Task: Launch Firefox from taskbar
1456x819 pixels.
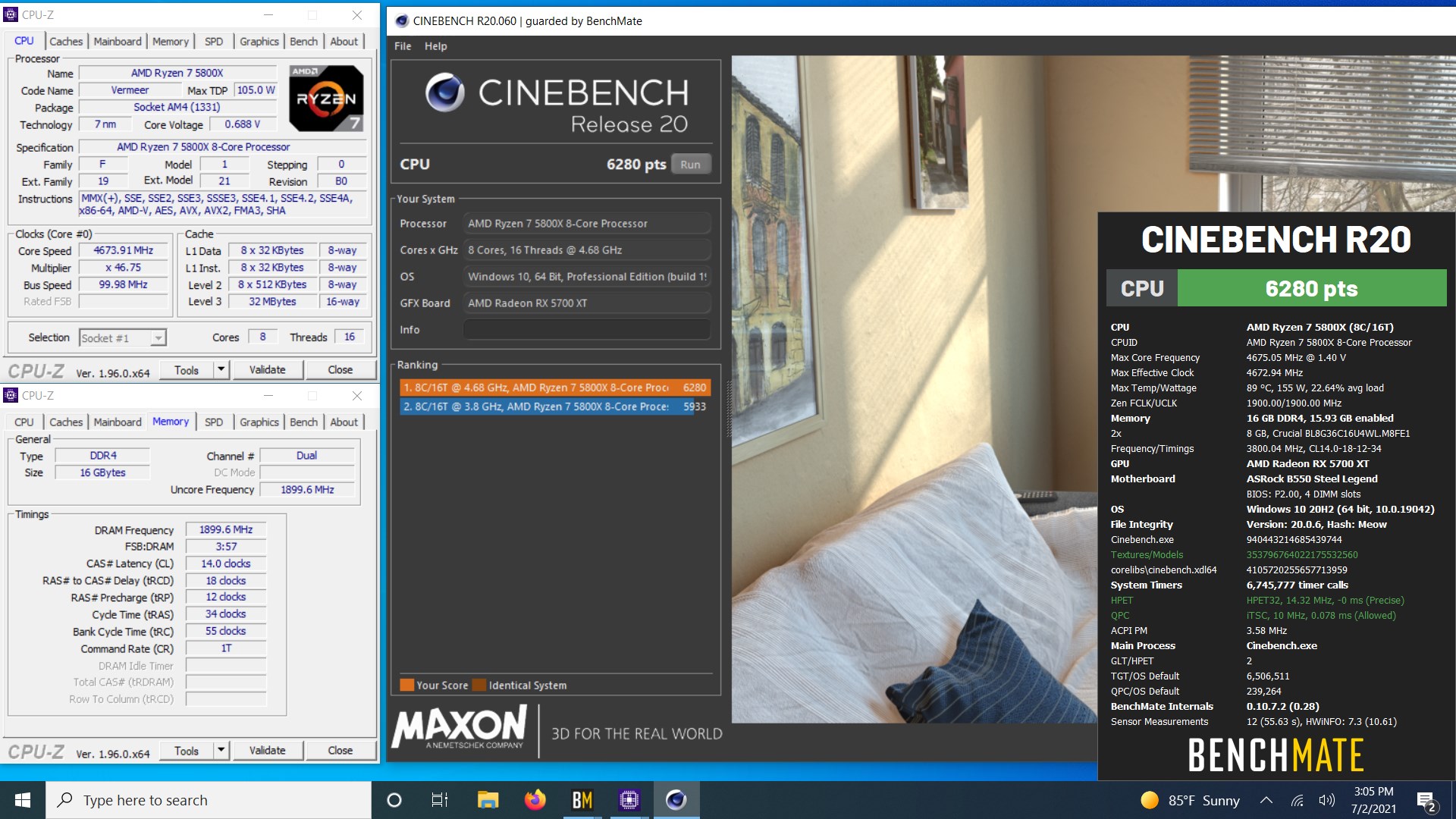Action: pos(535,800)
